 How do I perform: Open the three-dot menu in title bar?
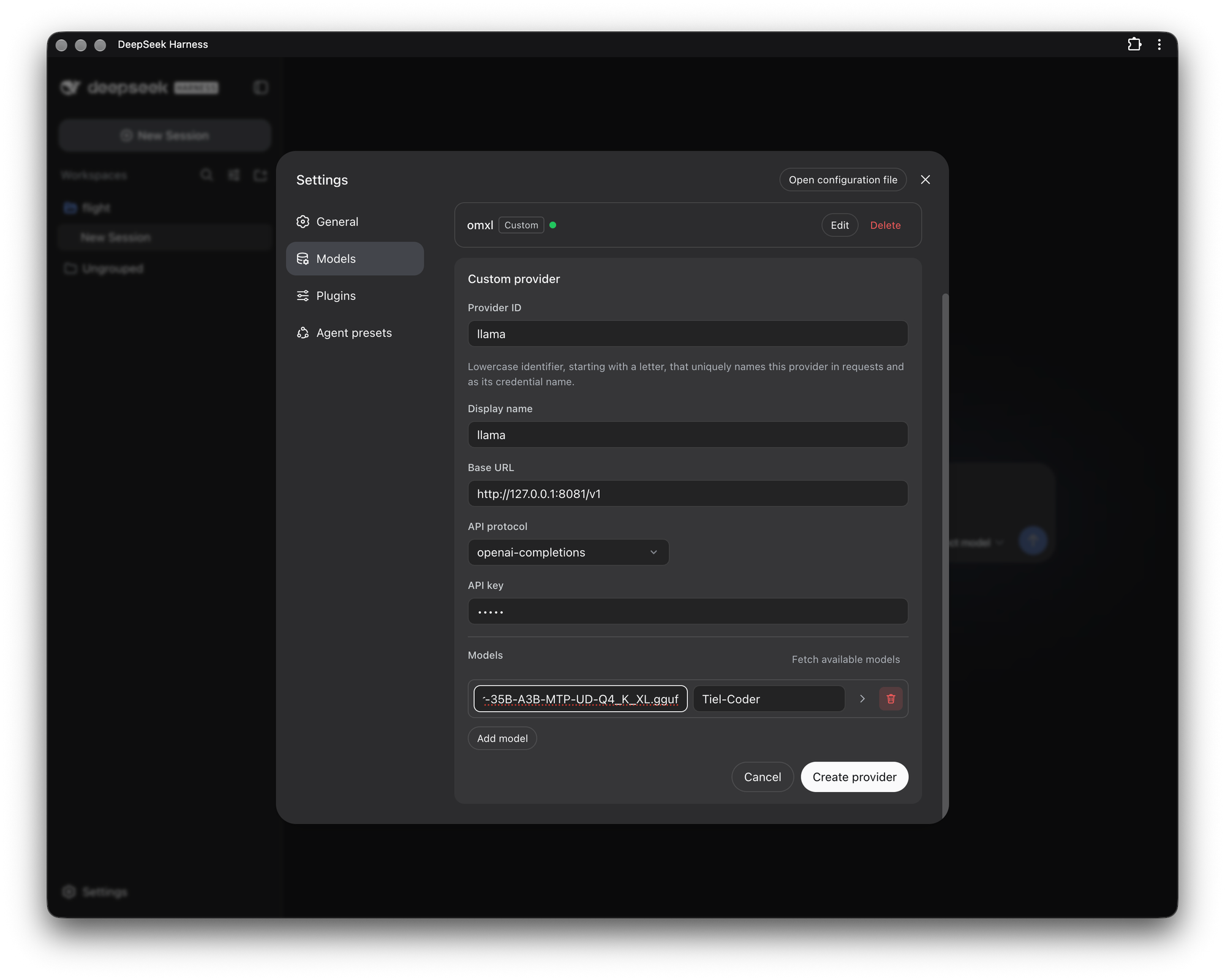click(x=1159, y=44)
